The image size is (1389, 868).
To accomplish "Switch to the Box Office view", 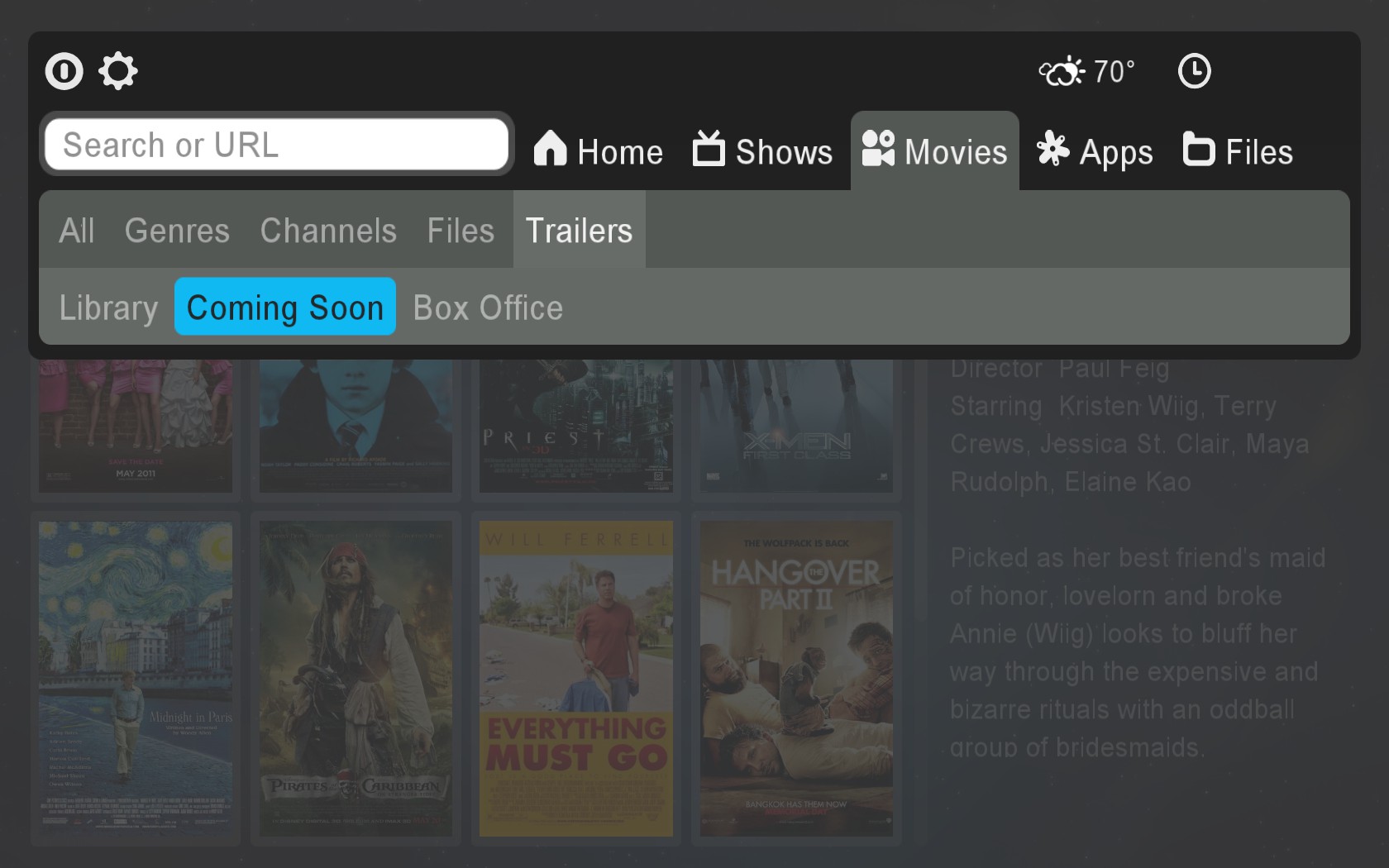I will [x=488, y=308].
